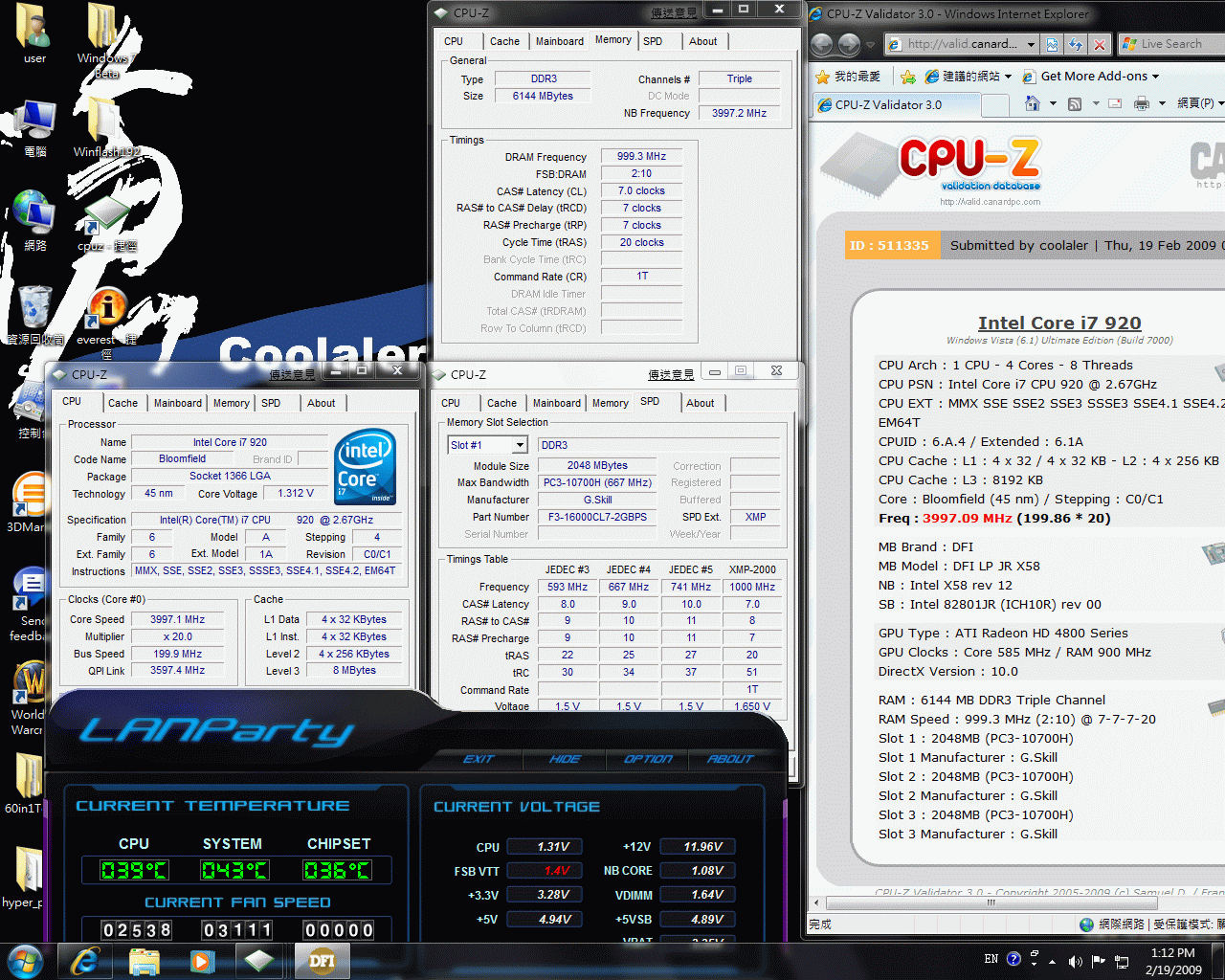Refresh the page in Internet Explorer

point(1075,44)
